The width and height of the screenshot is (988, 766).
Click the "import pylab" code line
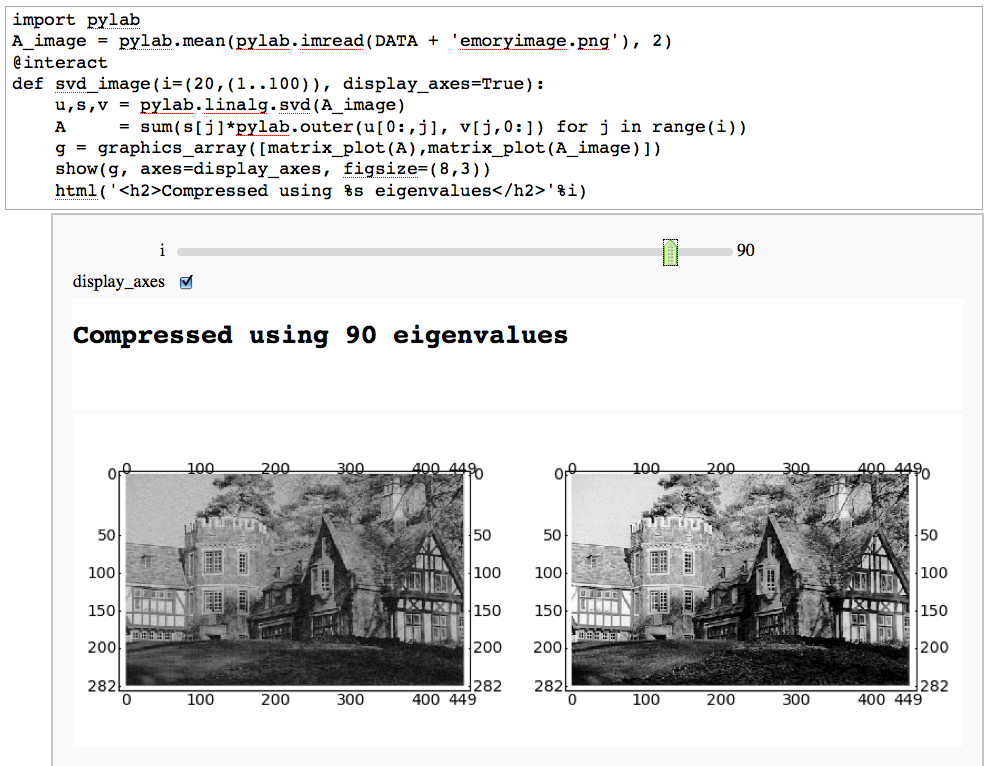pyautogui.click(x=76, y=20)
